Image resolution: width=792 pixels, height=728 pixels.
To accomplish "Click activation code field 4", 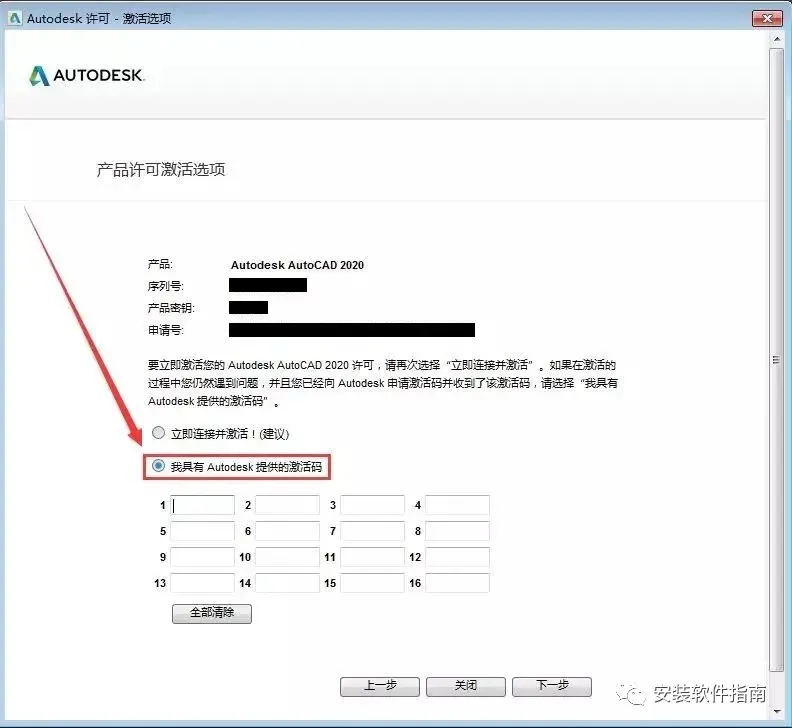I will pyautogui.click(x=458, y=505).
